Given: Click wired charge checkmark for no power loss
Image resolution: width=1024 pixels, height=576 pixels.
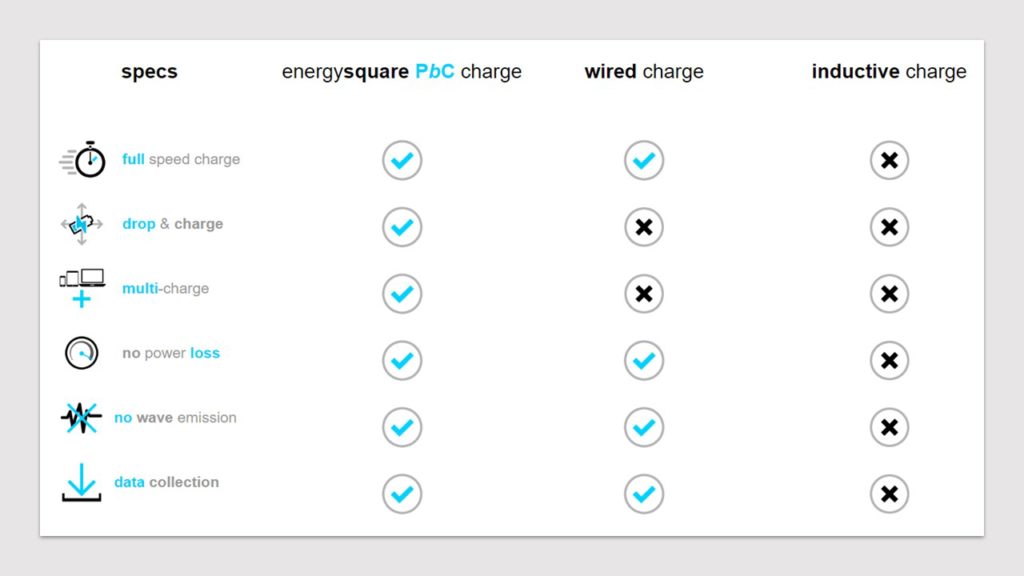Looking at the screenshot, I should click(644, 360).
